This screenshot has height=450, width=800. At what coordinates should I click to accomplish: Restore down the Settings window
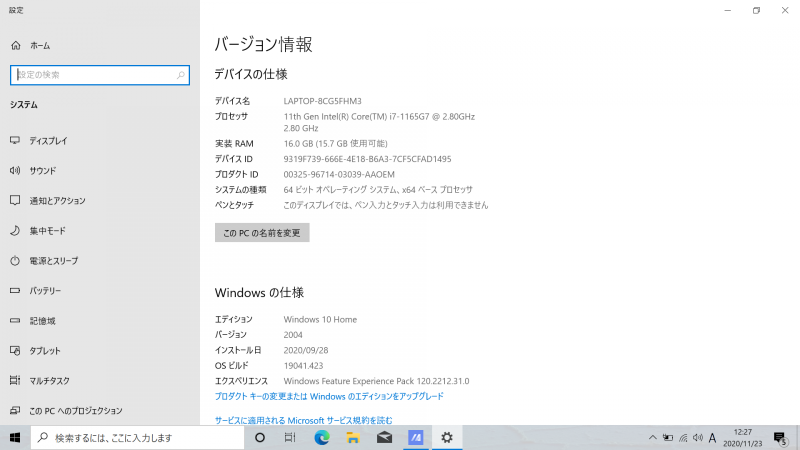click(x=756, y=10)
